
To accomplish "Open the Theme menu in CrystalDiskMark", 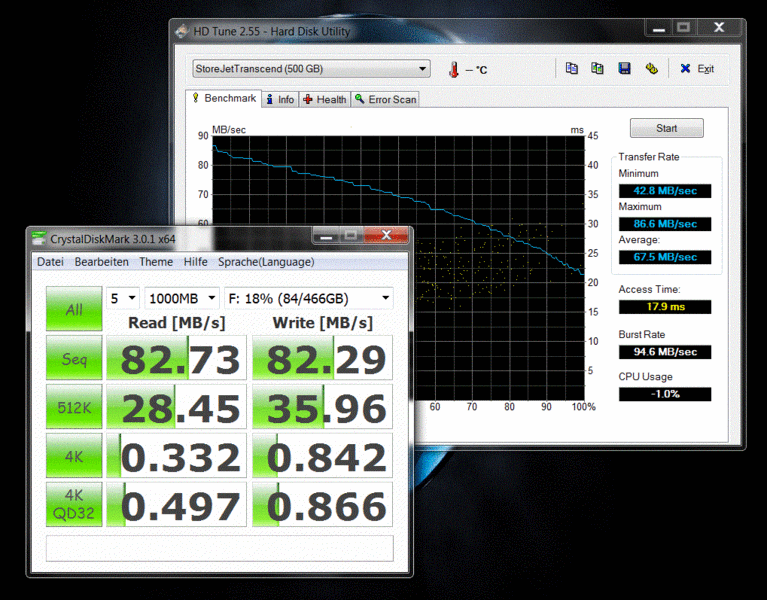I will (156, 262).
